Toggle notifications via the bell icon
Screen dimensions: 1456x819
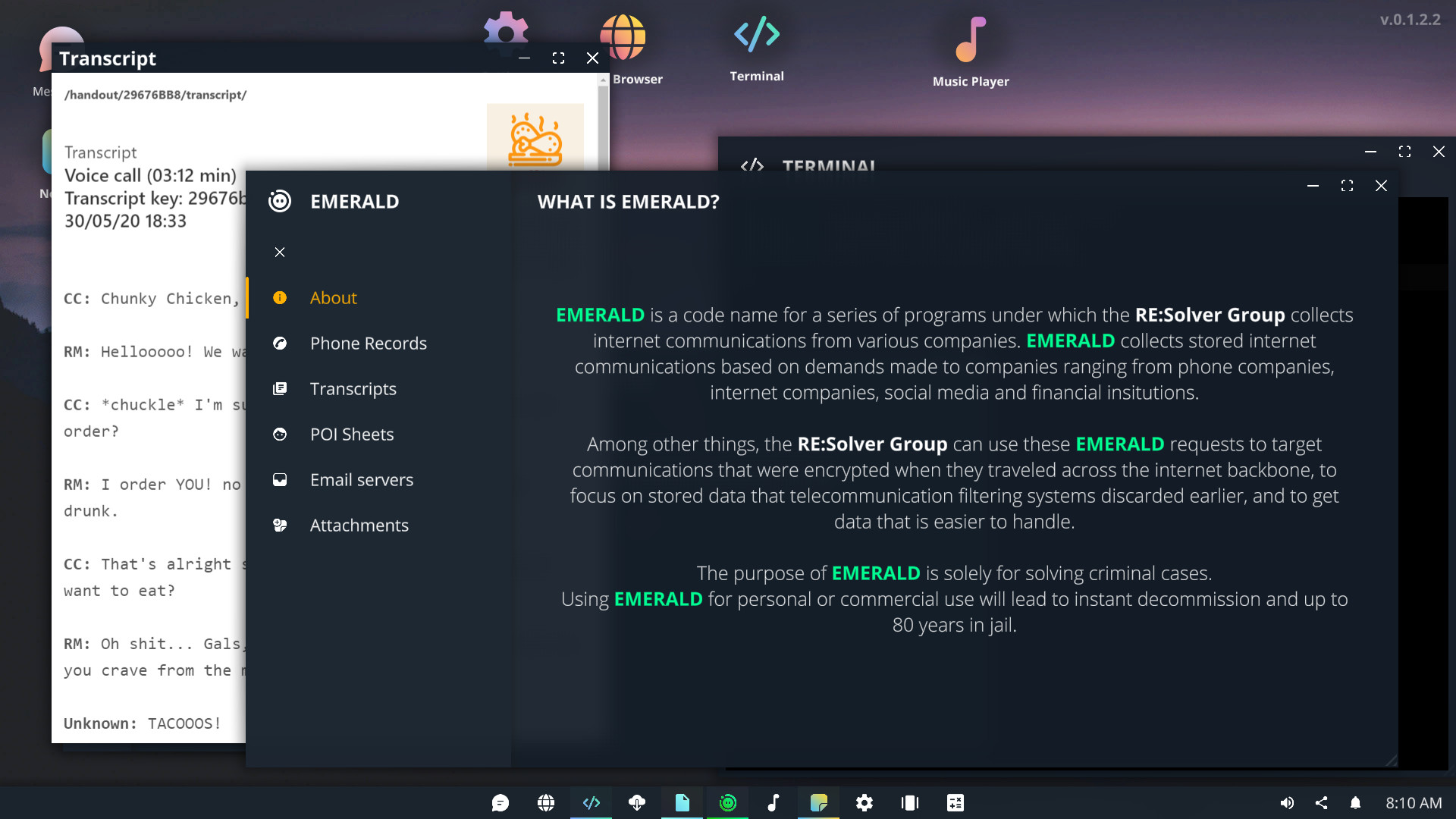tap(1357, 802)
